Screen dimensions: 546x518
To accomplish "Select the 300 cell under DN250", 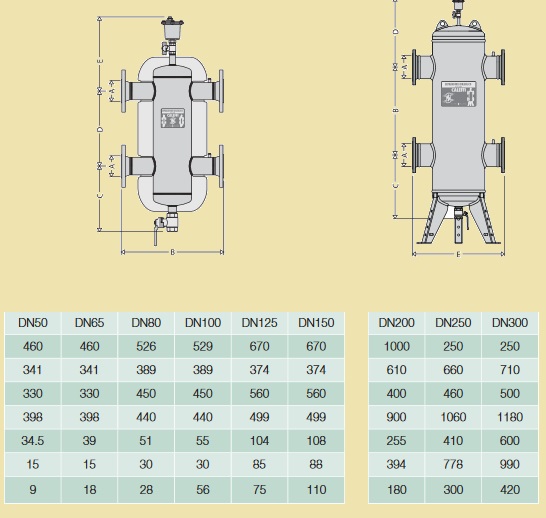I will pyautogui.click(x=453, y=490).
